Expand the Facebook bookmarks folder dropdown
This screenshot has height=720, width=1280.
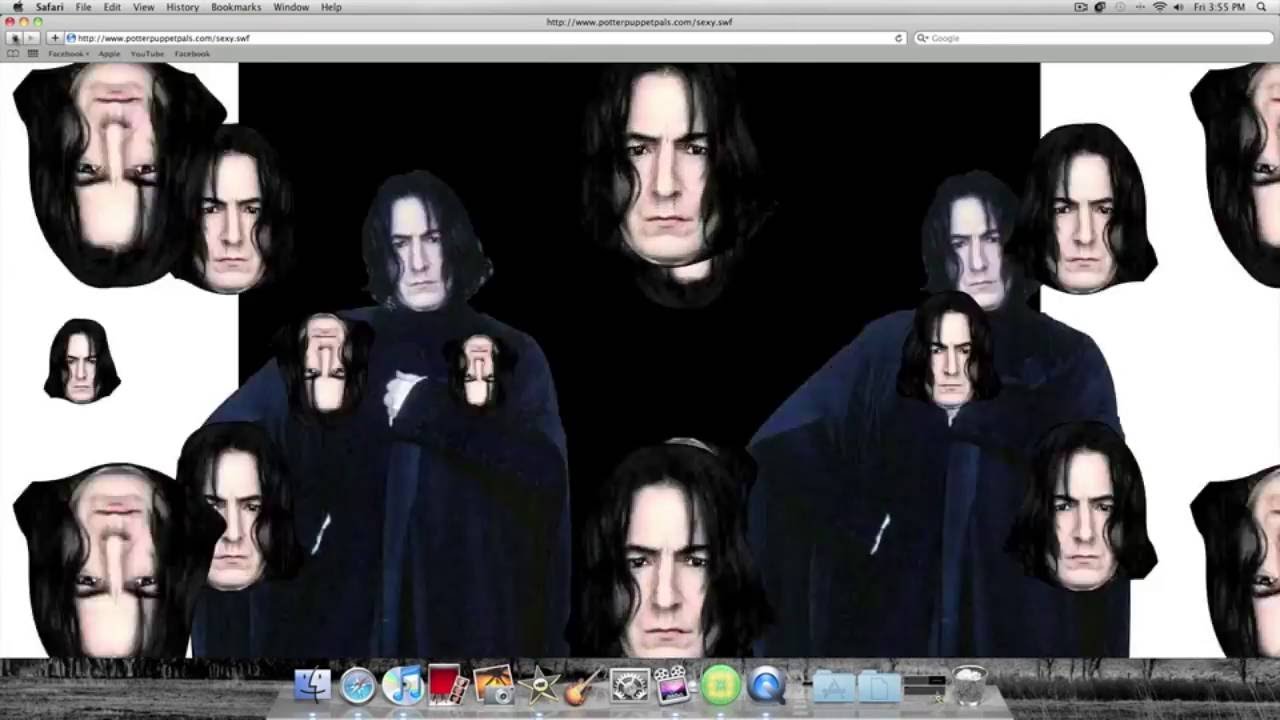(68, 54)
